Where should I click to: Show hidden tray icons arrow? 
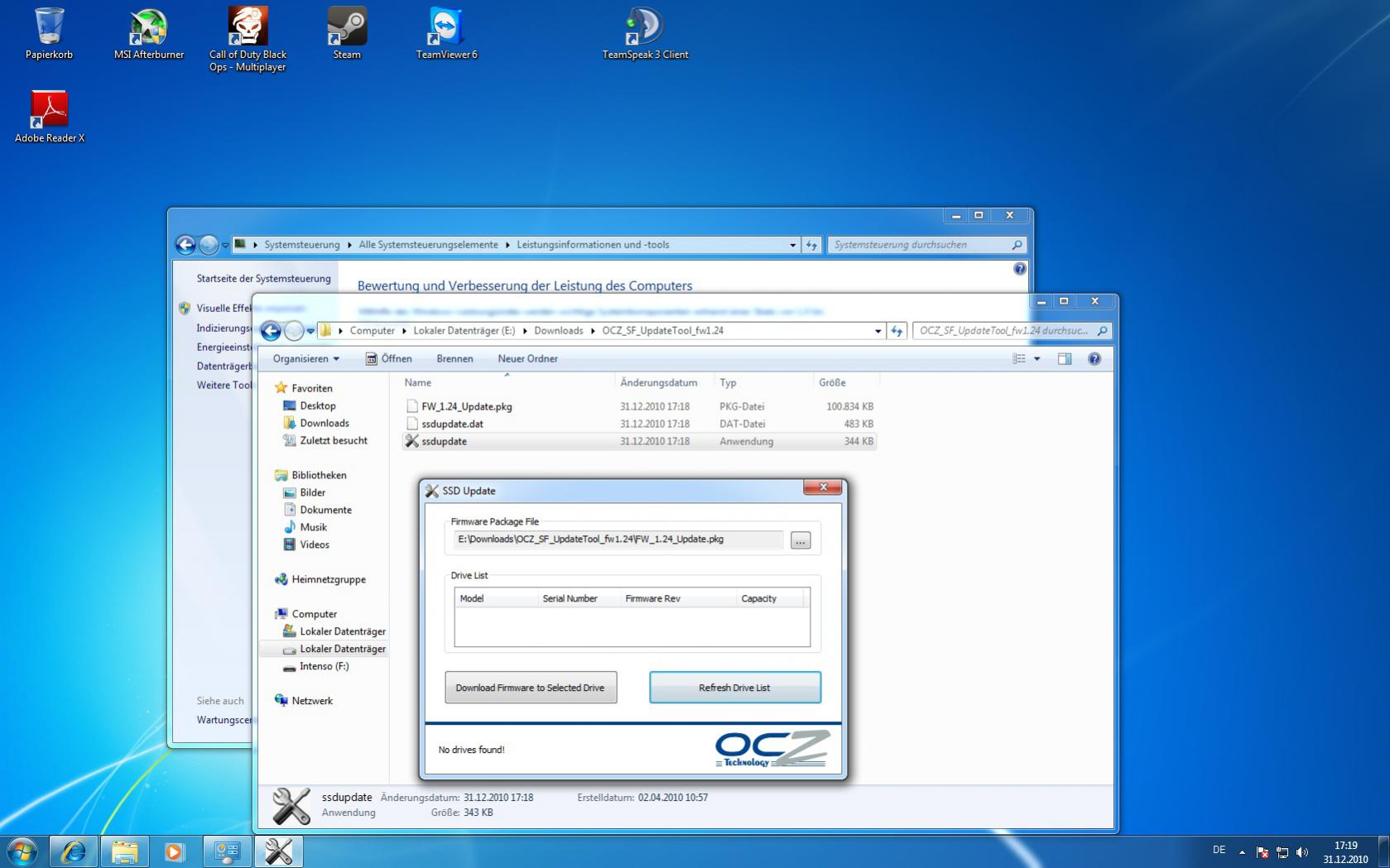[x=1242, y=851]
